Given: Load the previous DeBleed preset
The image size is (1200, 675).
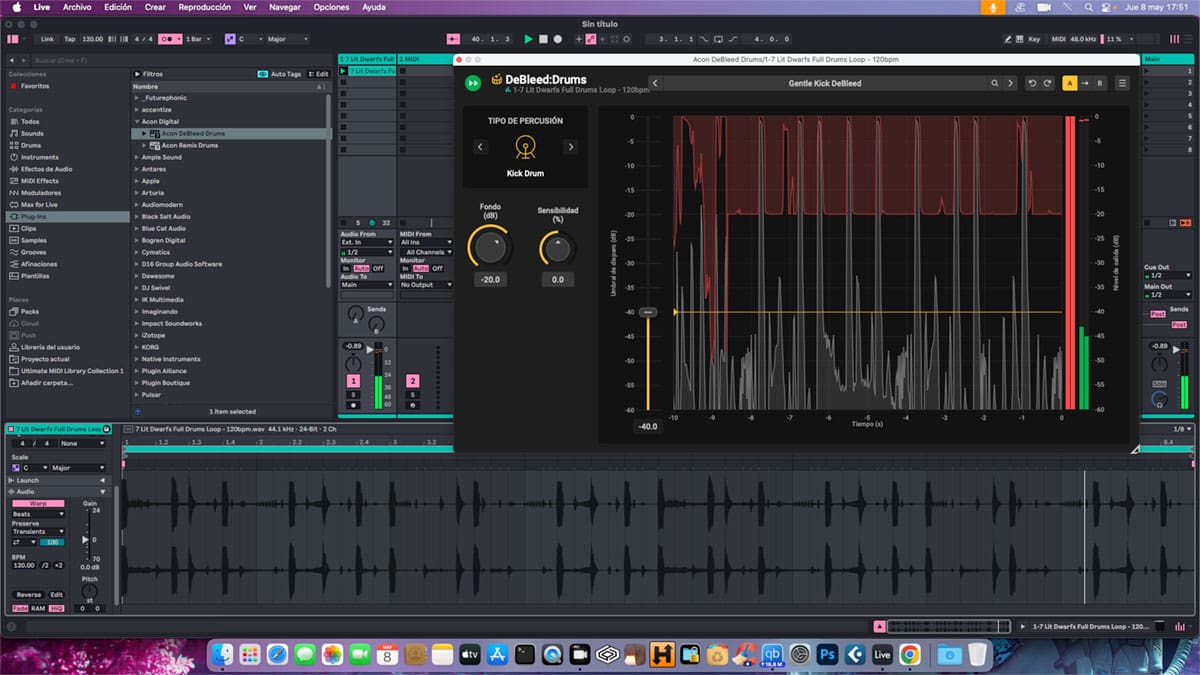Looking at the screenshot, I should click(654, 83).
